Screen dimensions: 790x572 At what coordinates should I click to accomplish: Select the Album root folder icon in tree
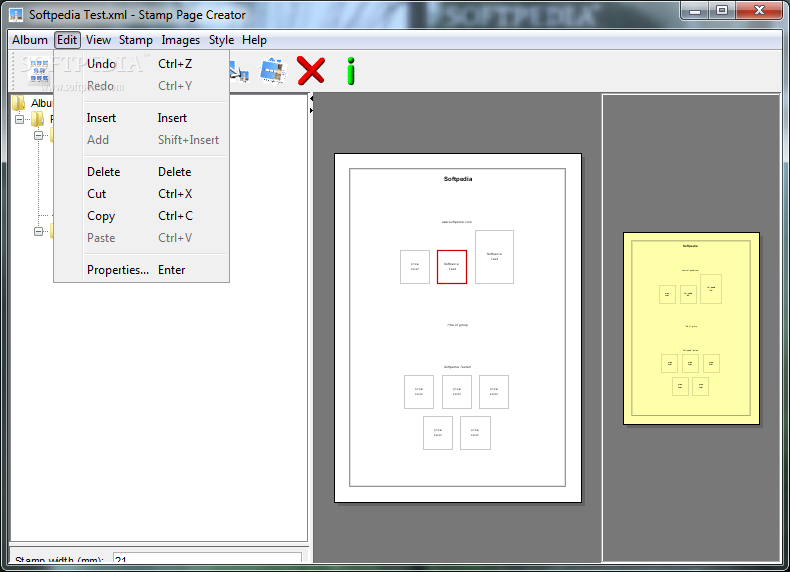pos(18,103)
